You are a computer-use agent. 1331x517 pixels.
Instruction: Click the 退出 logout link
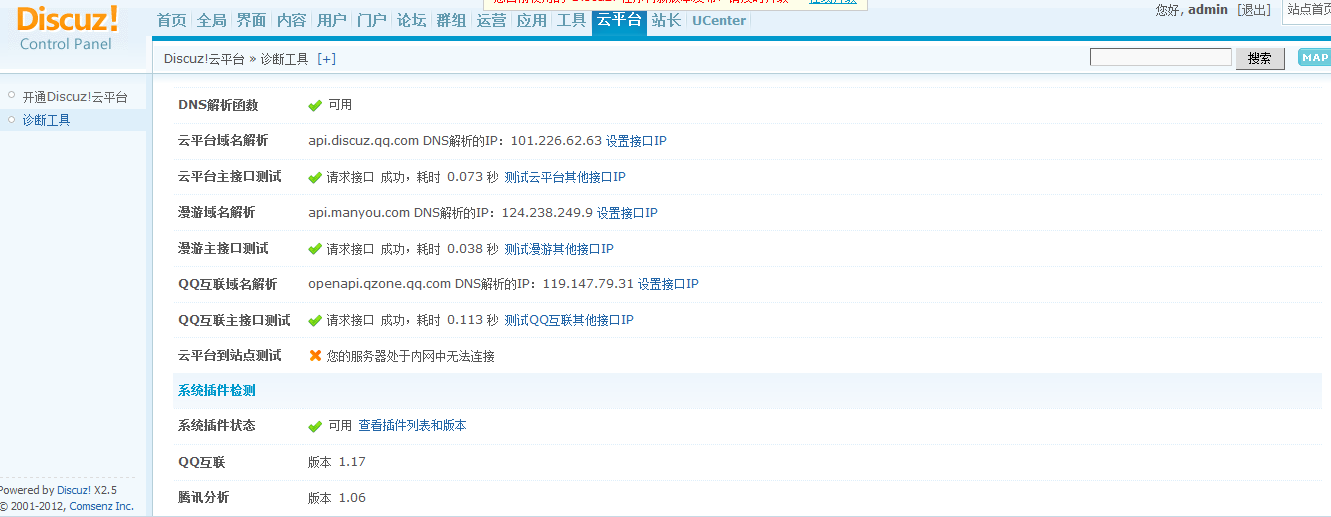coord(1254,10)
